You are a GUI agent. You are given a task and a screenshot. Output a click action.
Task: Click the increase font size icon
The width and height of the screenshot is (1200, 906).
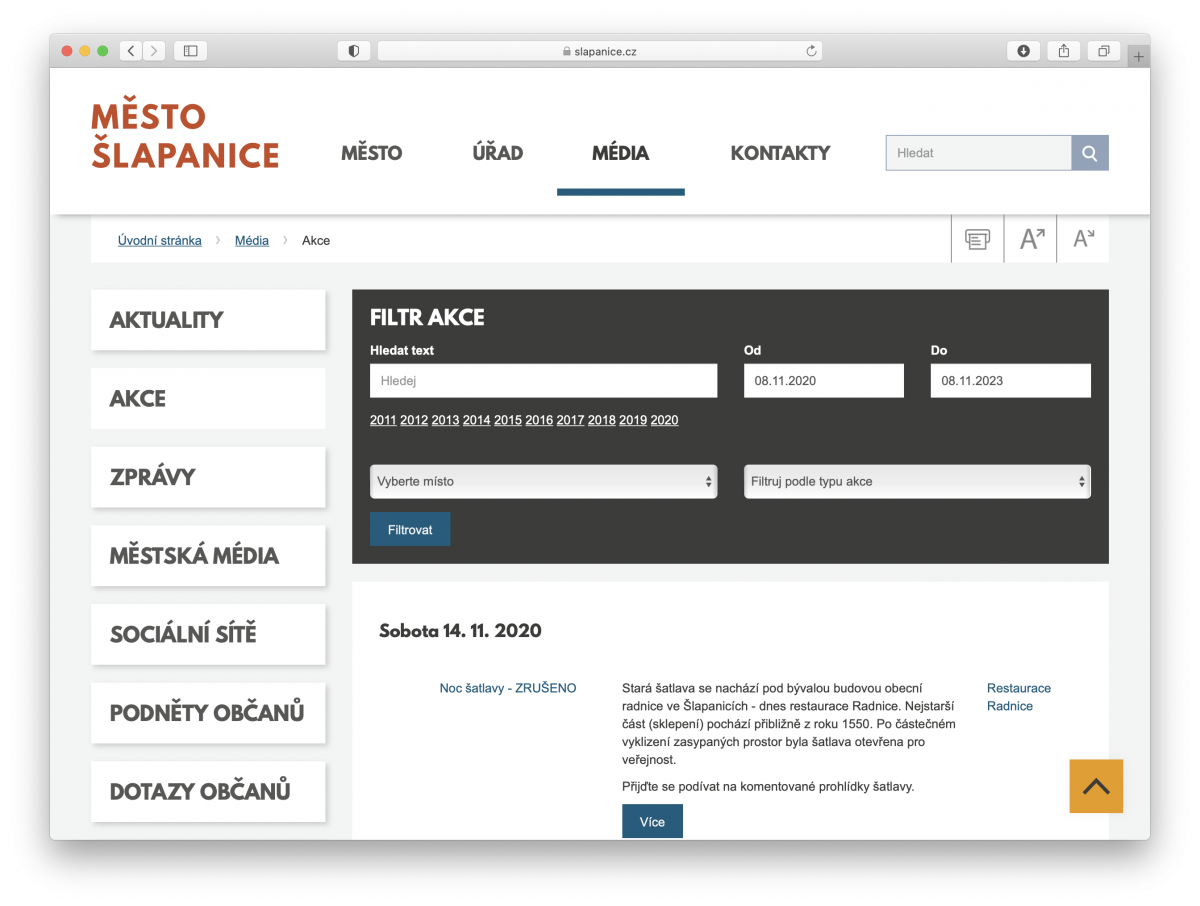[1031, 239]
